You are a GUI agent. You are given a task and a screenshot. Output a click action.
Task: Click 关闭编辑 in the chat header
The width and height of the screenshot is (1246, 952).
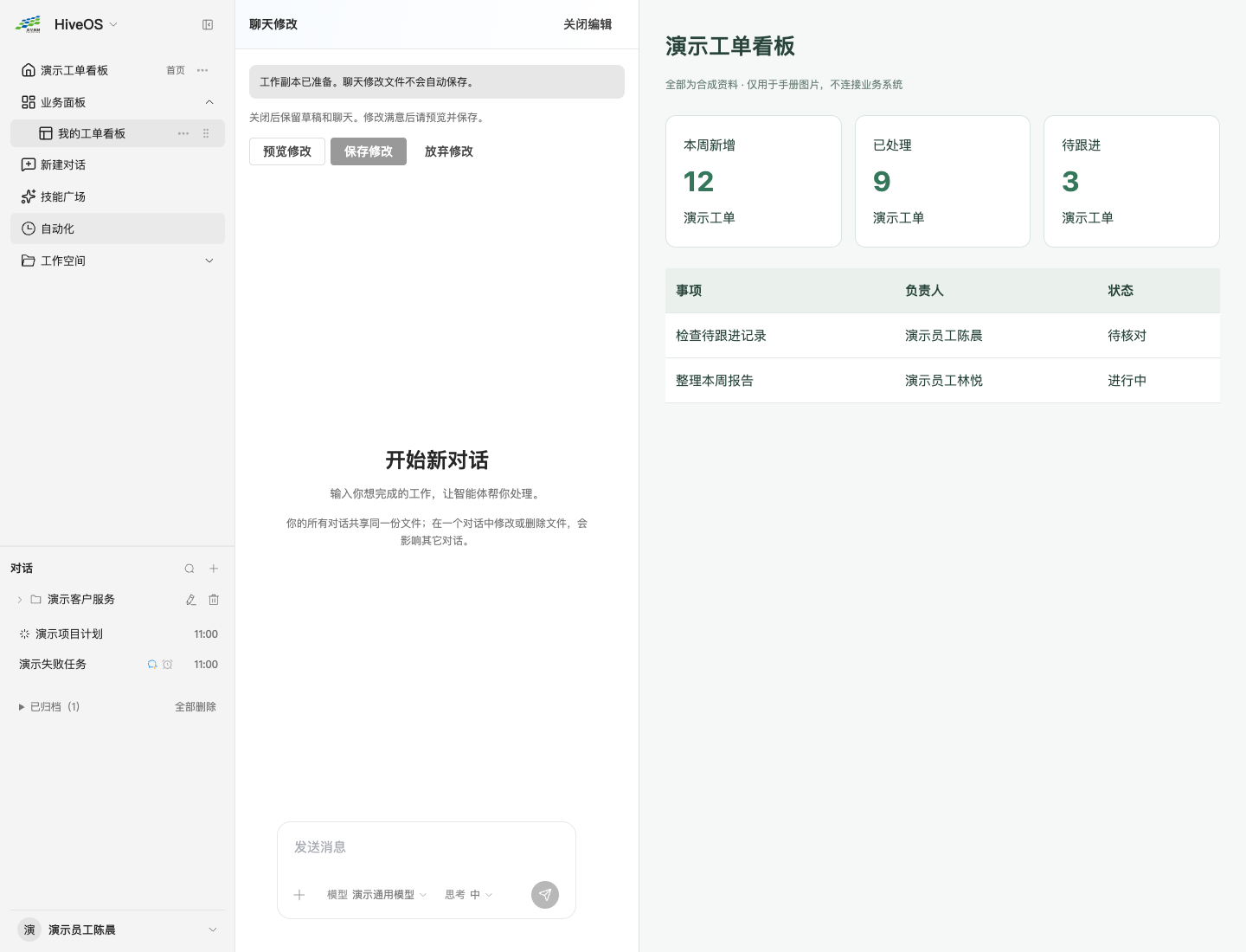point(588,24)
